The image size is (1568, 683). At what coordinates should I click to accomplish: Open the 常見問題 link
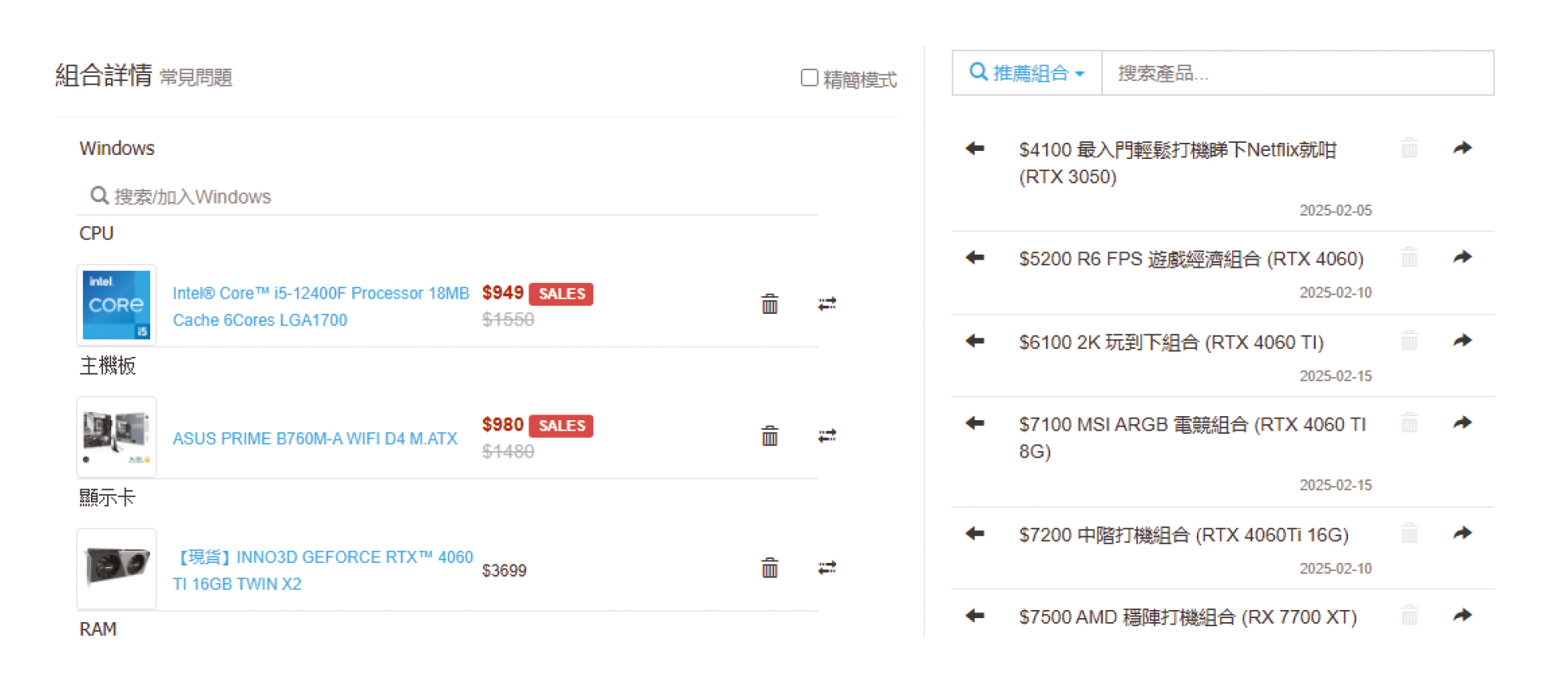196,78
